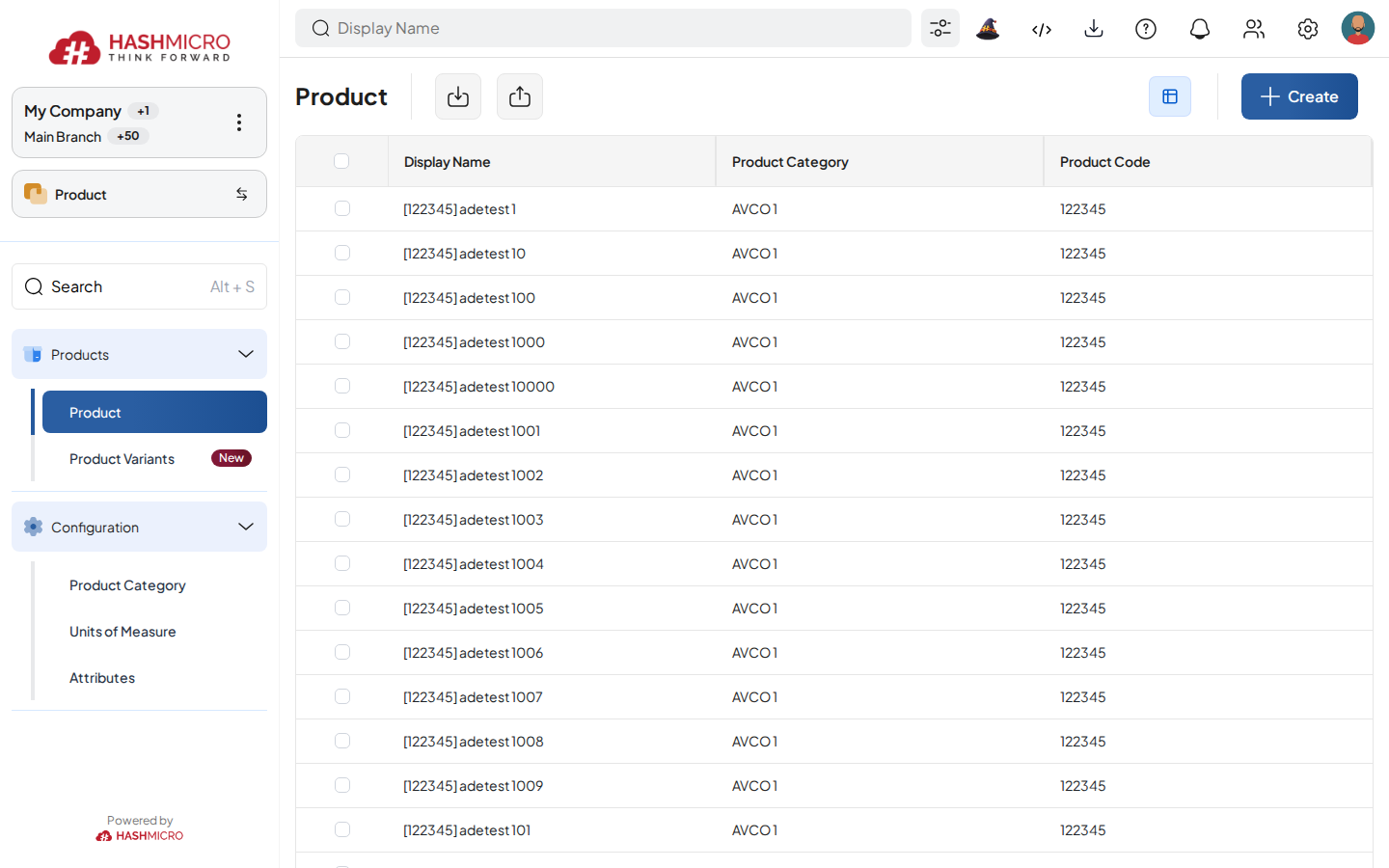Open Product Variants in sidebar
The image size is (1389, 868).
(154, 458)
